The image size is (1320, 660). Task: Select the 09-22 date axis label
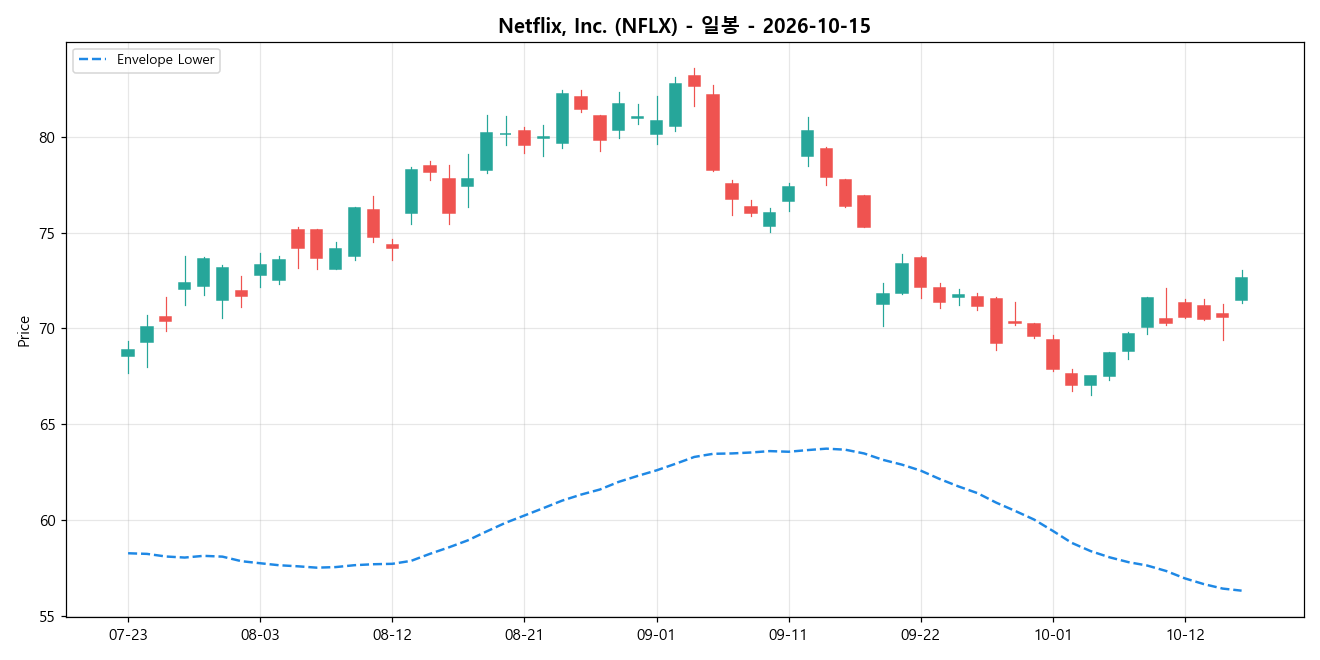(920, 634)
